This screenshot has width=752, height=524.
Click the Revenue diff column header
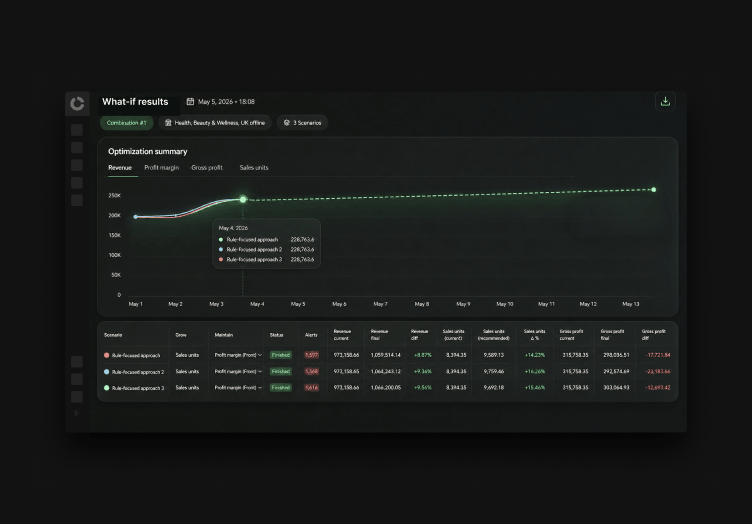(x=419, y=335)
